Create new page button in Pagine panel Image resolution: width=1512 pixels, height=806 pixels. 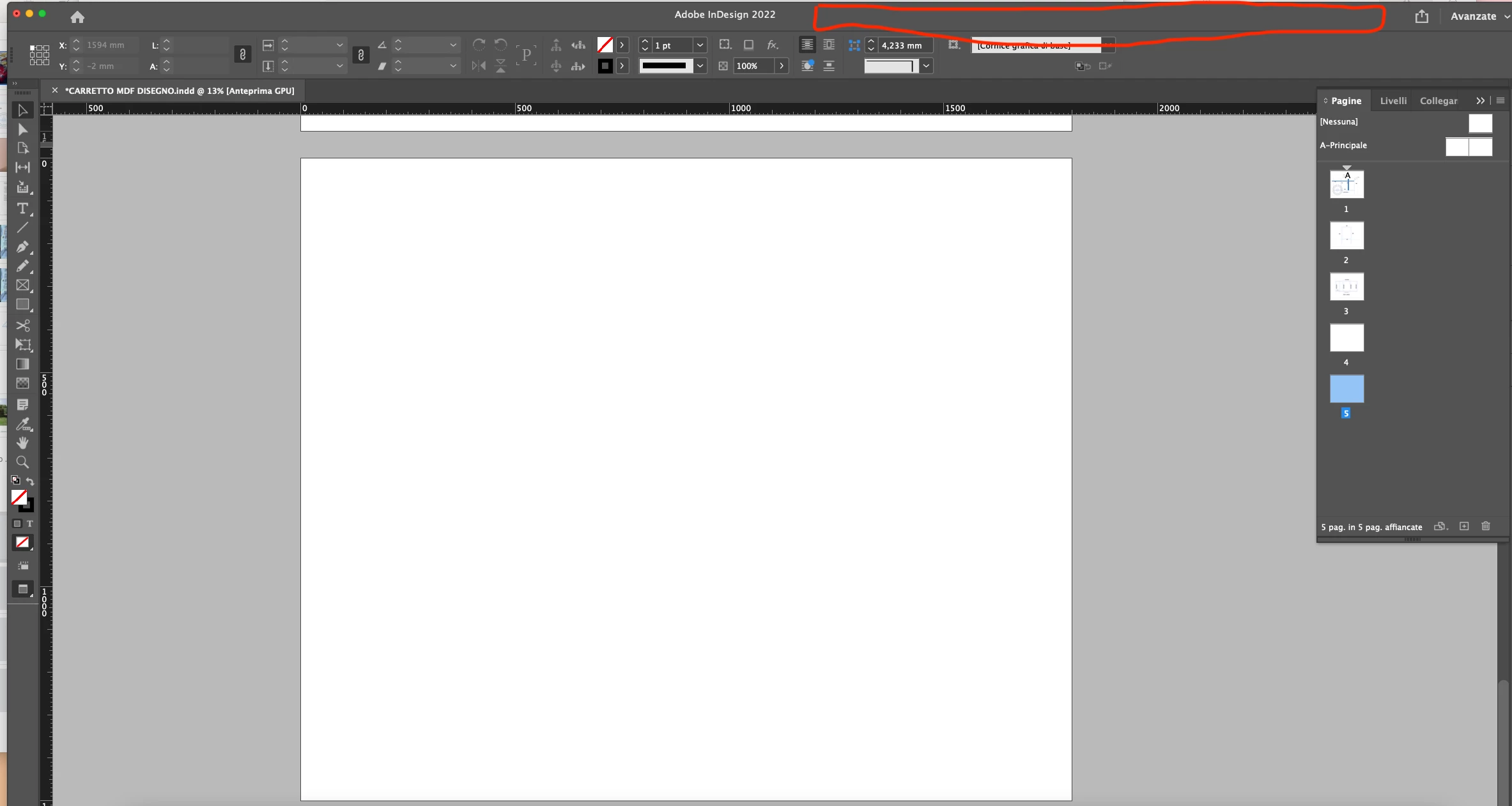1464,526
